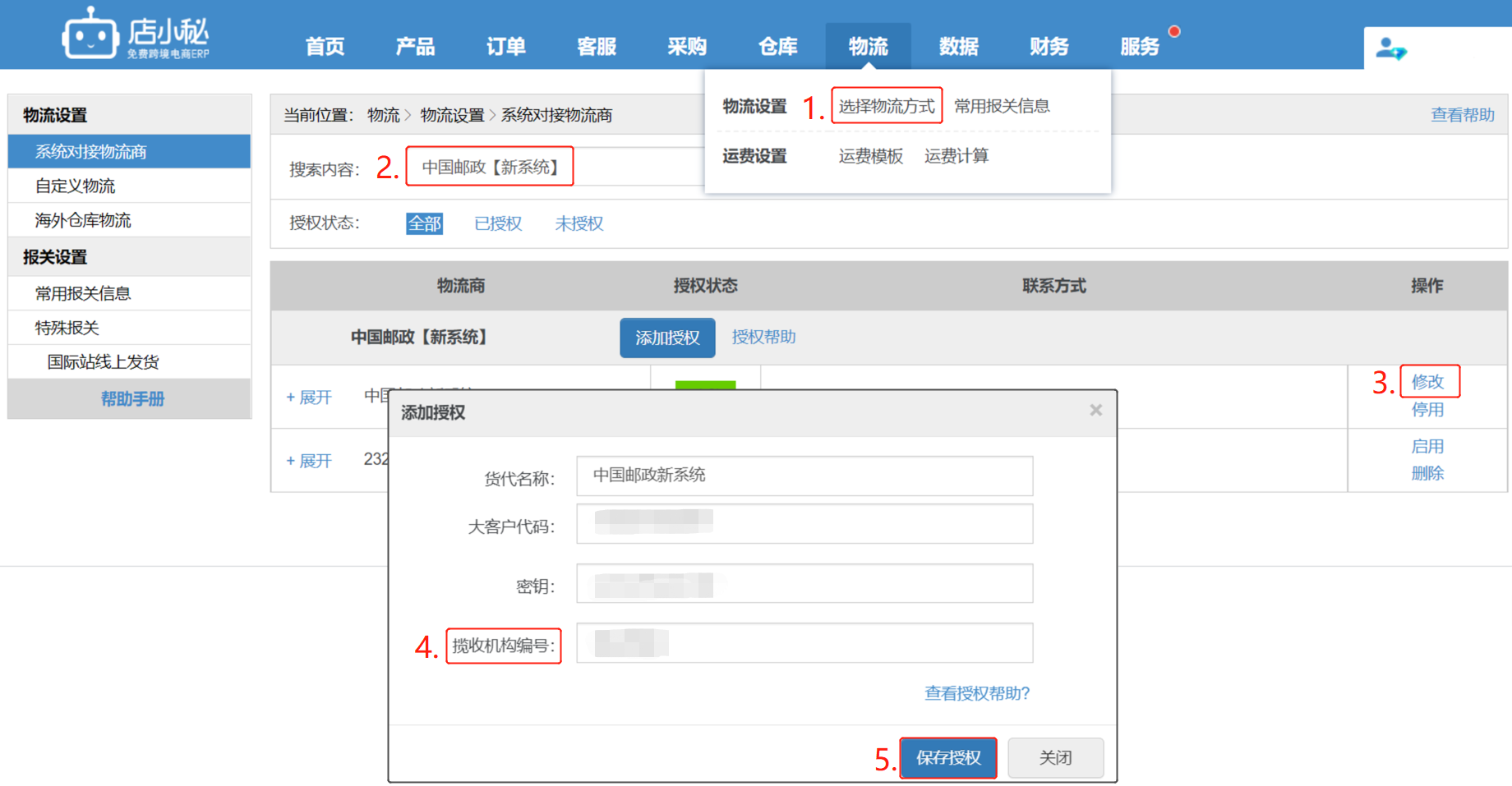This screenshot has height=786, width=1512.
Task: Click the 店小秘 robot logo
Action: 136,34
